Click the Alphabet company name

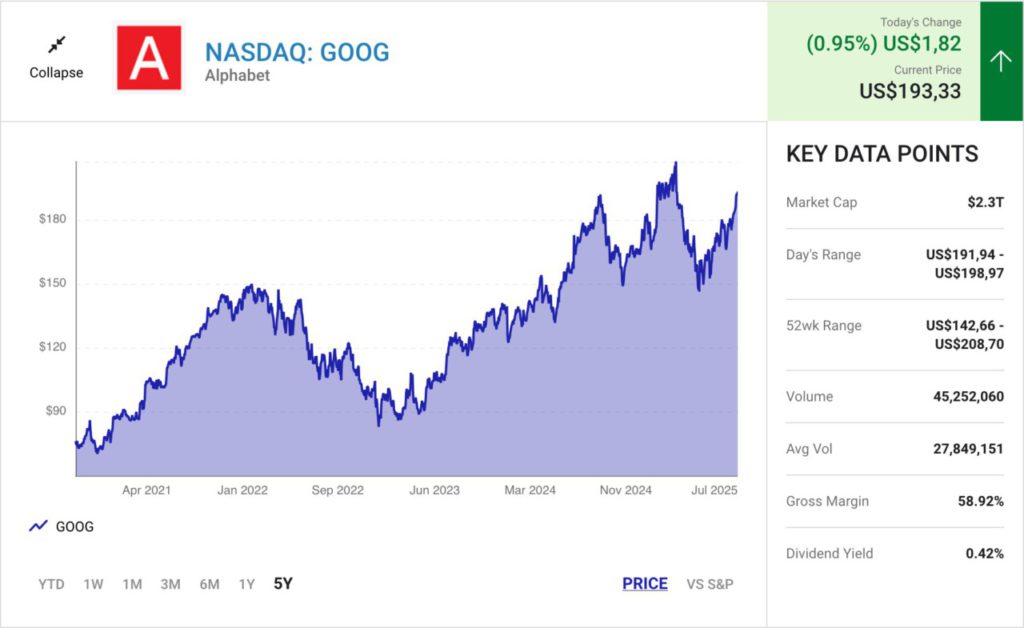pyautogui.click(x=237, y=76)
